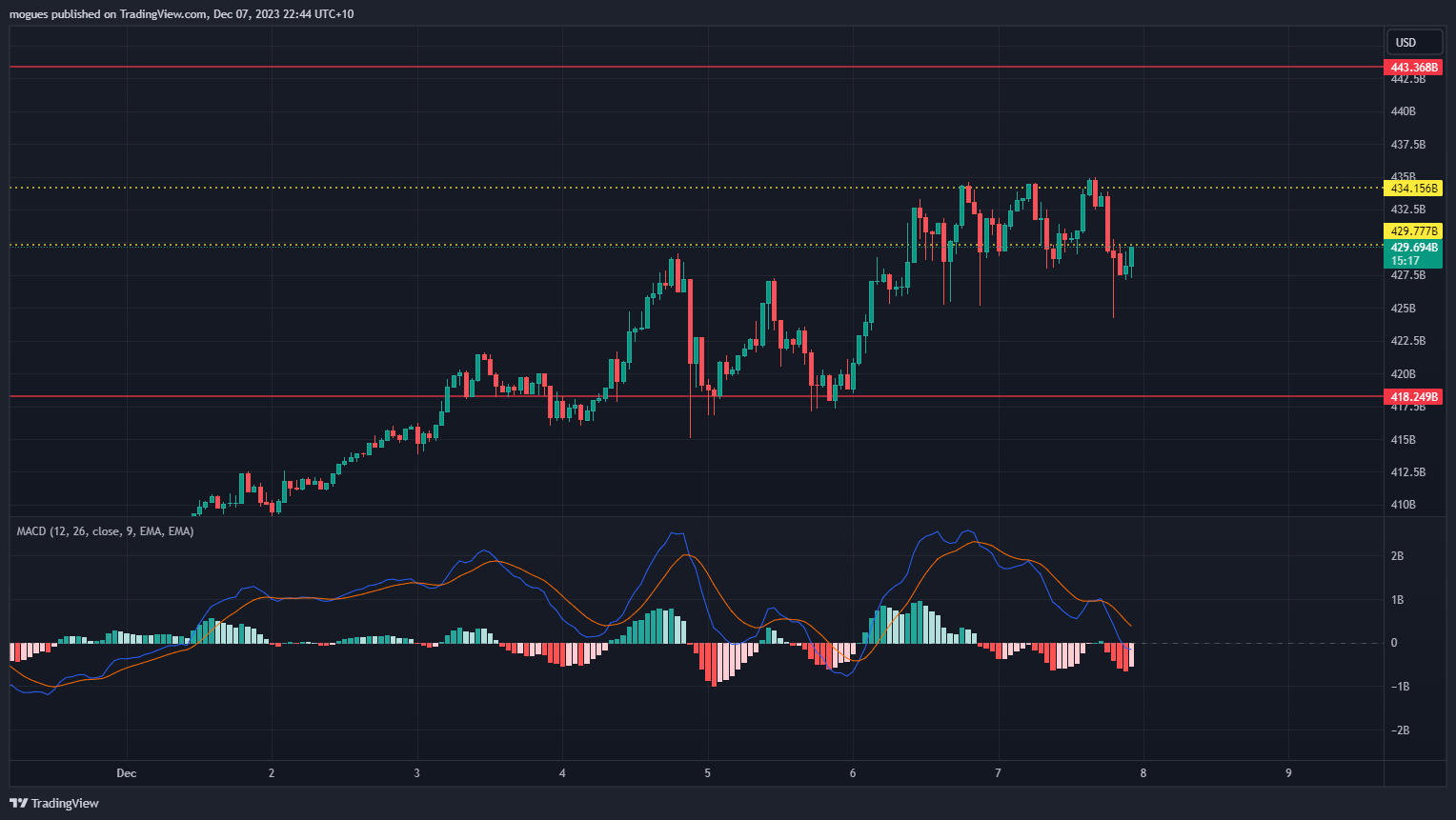
Task: Select the dotted yellow line at 434.156B
Action: click(696, 188)
